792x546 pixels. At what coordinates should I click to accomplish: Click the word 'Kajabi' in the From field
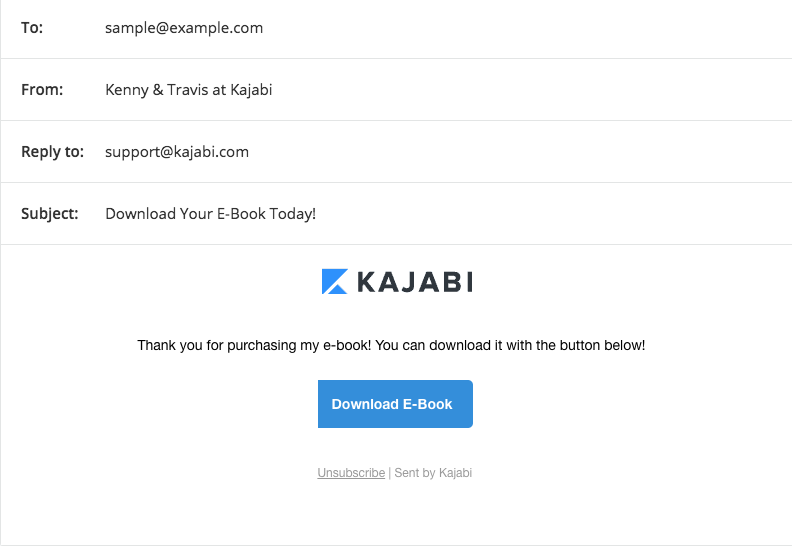click(251, 90)
